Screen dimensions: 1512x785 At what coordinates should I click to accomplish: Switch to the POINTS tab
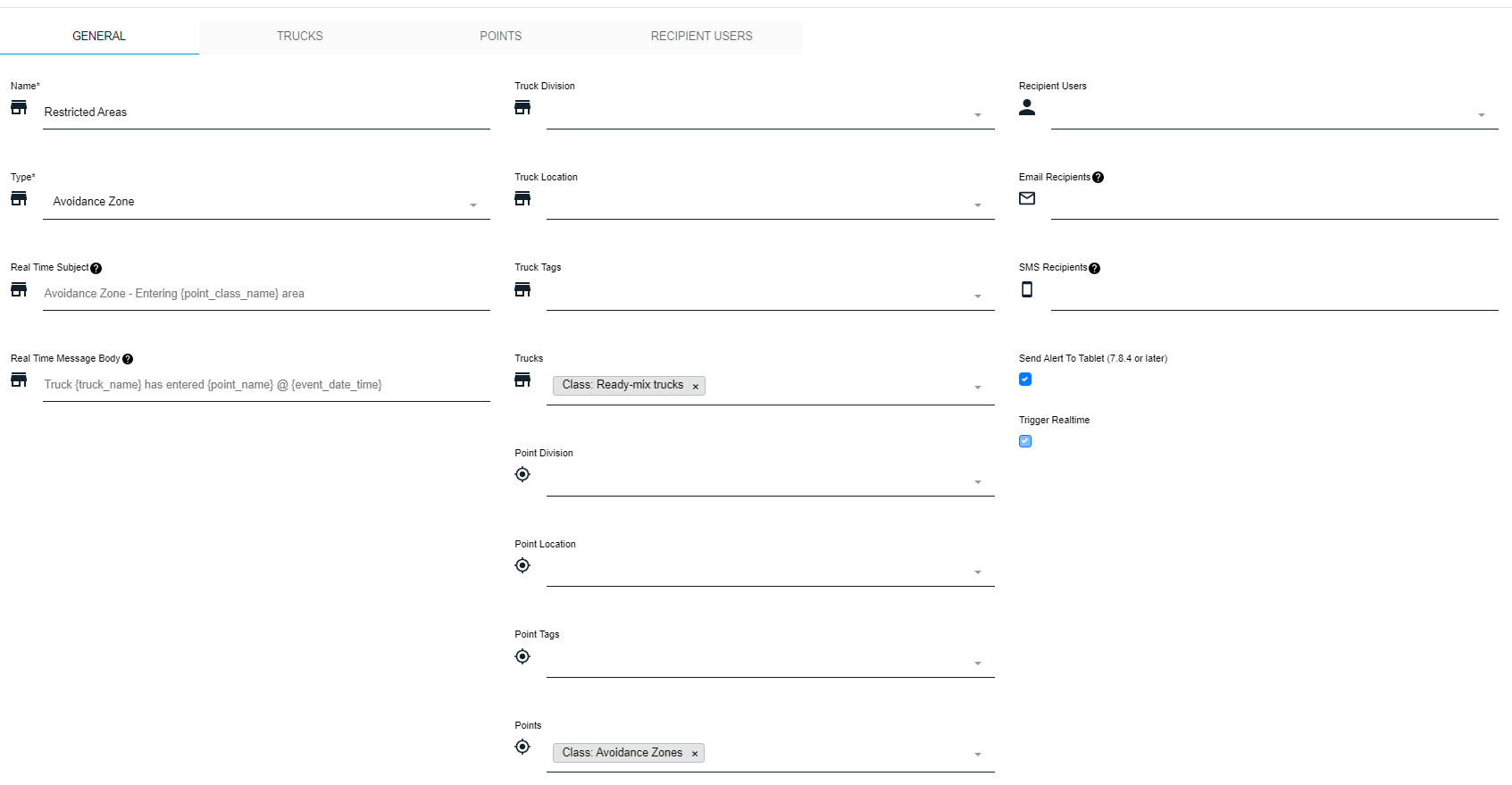[x=500, y=37]
